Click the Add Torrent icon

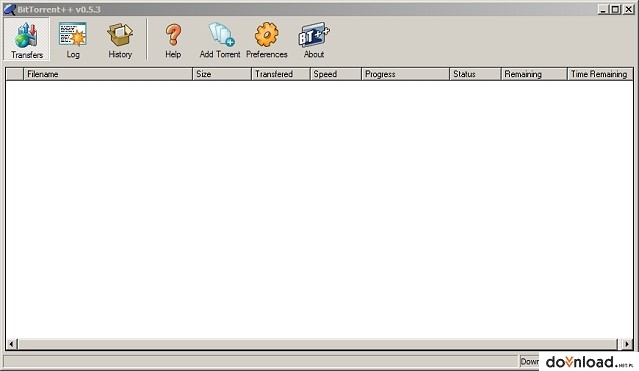click(221, 34)
